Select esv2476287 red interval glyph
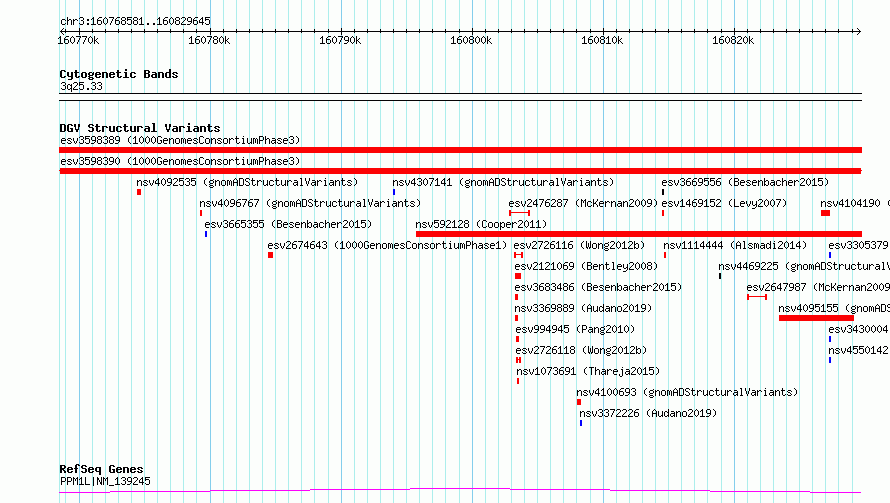The width and height of the screenshot is (890, 503). [519, 213]
